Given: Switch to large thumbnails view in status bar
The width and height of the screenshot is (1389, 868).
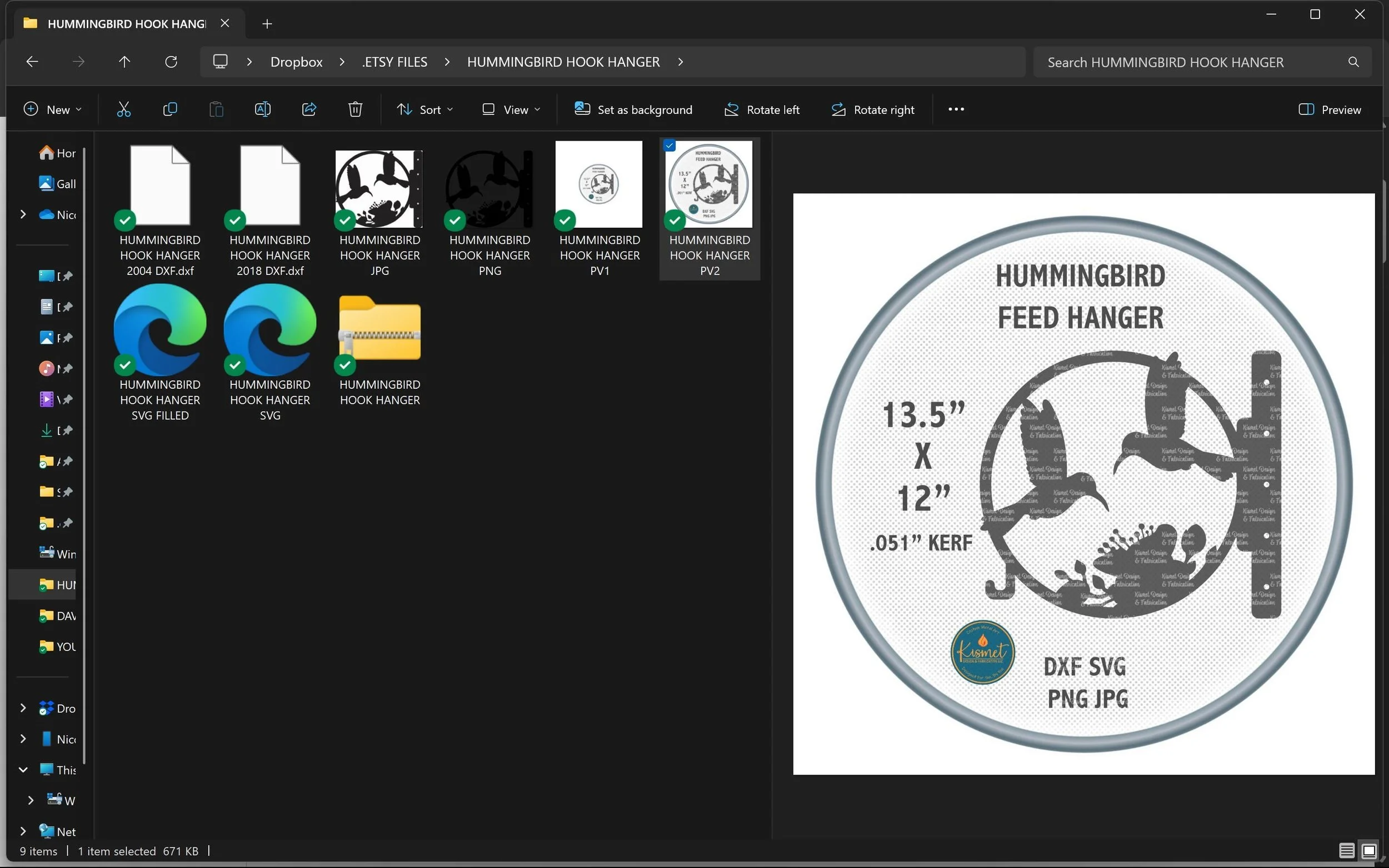Looking at the screenshot, I should 1369,850.
